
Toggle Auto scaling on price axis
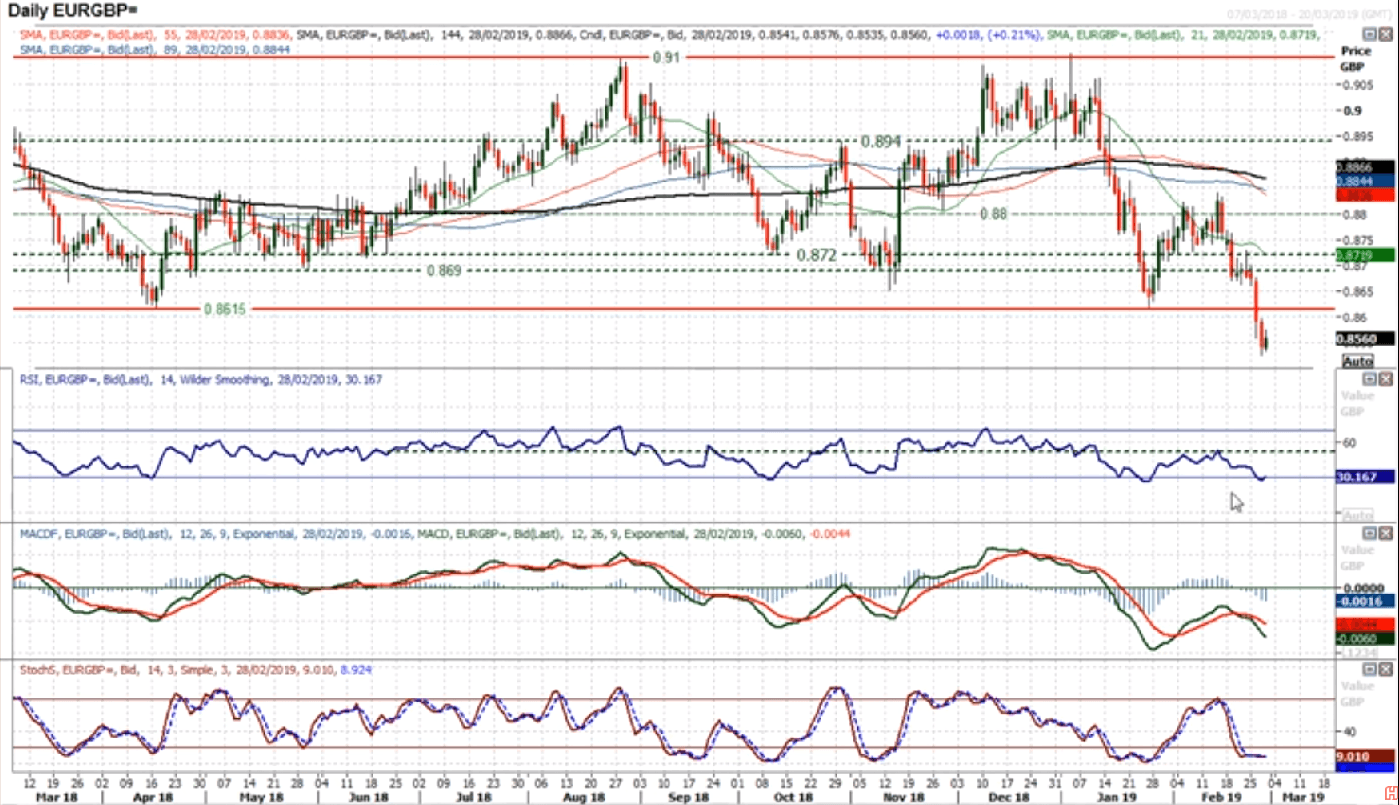(1357, 361)
